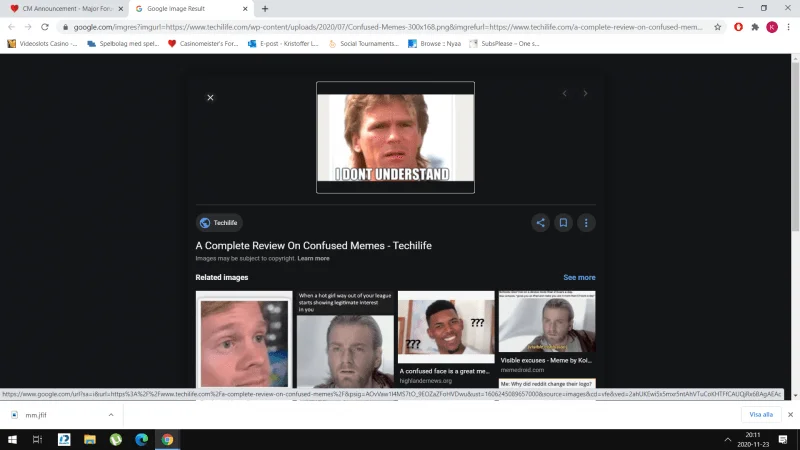
Task: Open E-post Kristoffer bookmark
Action: [x=283, y=44]
